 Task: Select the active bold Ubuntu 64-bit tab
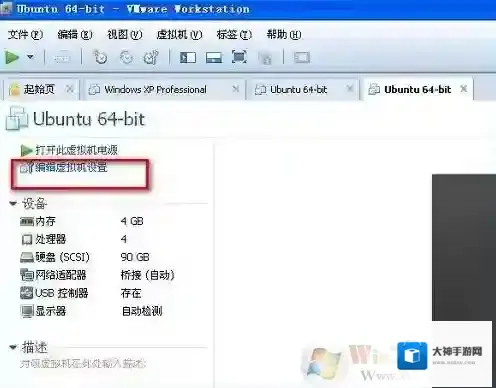(x=417, y=89)
